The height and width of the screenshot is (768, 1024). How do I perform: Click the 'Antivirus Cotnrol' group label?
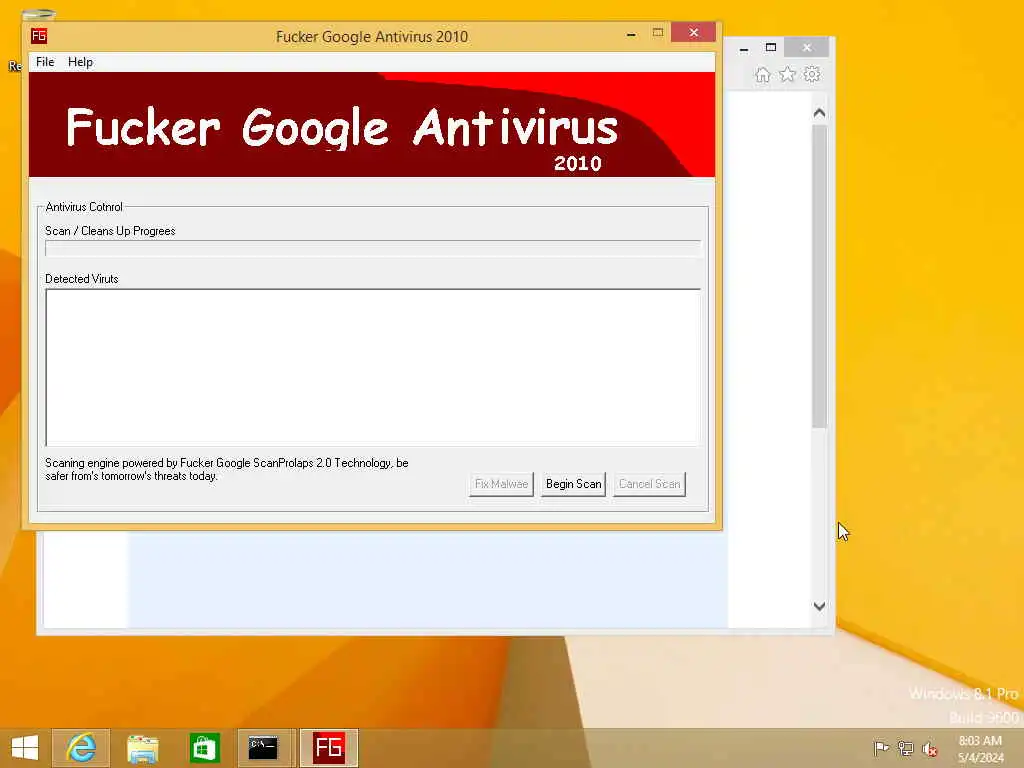tap(84, 207)
